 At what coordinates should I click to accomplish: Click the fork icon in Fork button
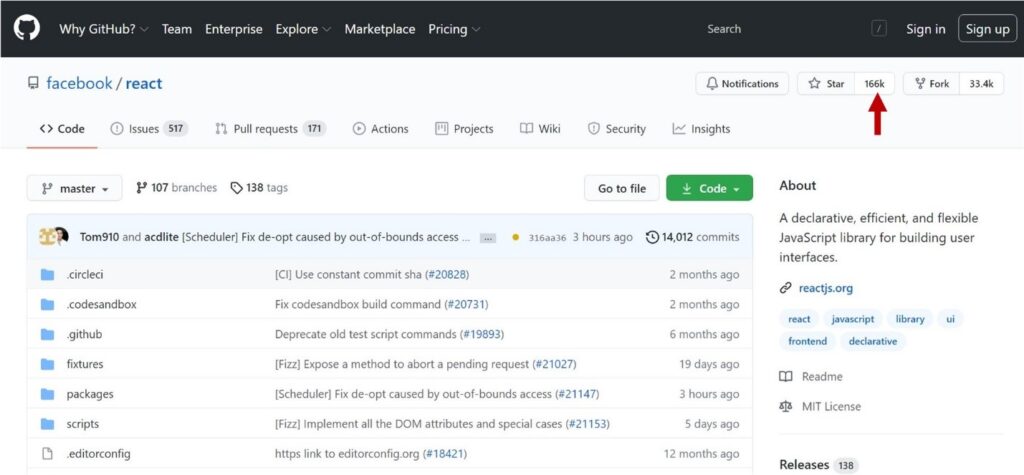click(x=920, y=84)
